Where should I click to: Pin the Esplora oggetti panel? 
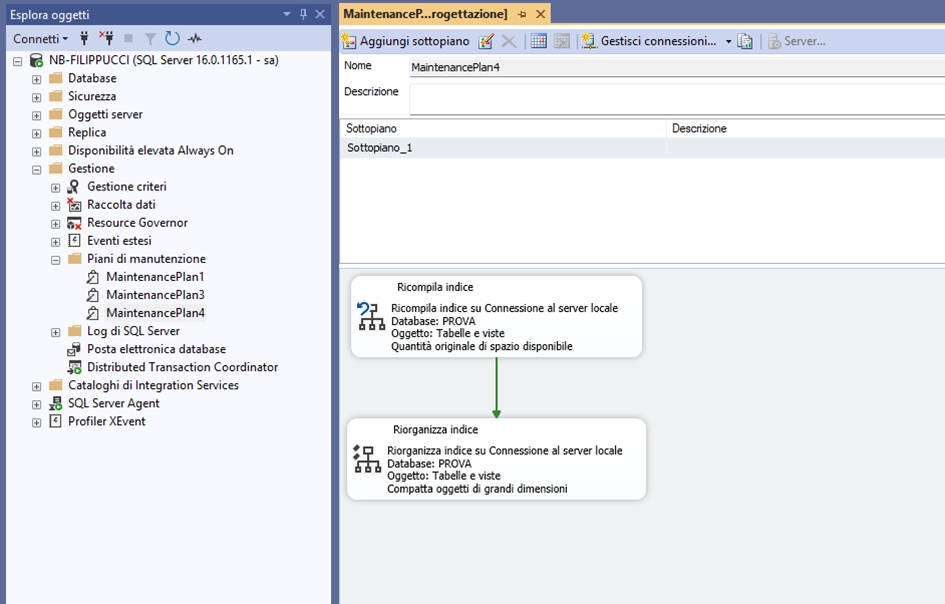pos(303,14)
